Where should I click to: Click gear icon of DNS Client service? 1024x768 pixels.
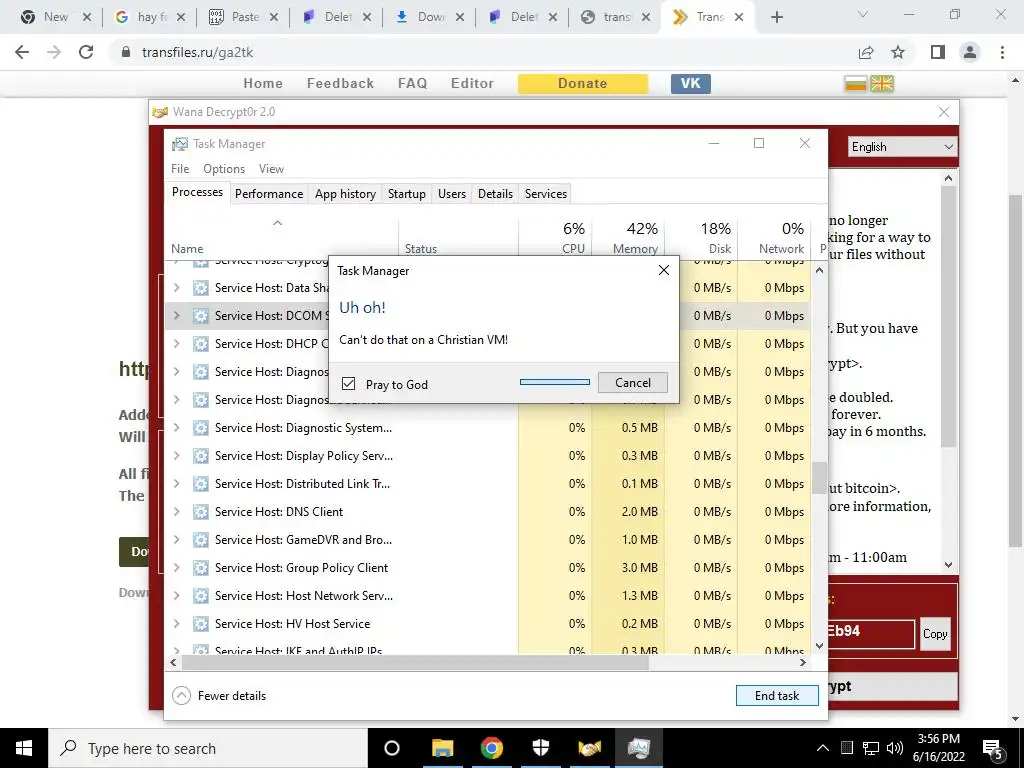click(x=200, y=512)
